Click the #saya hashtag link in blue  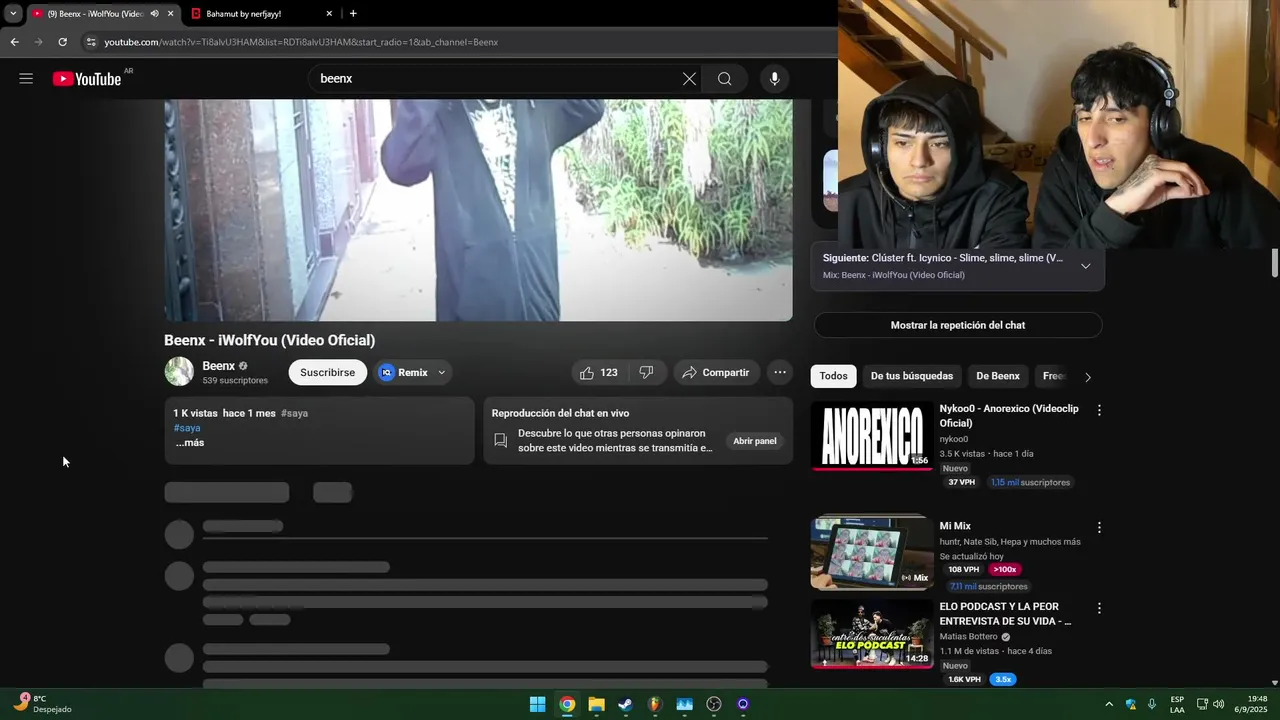187,428
